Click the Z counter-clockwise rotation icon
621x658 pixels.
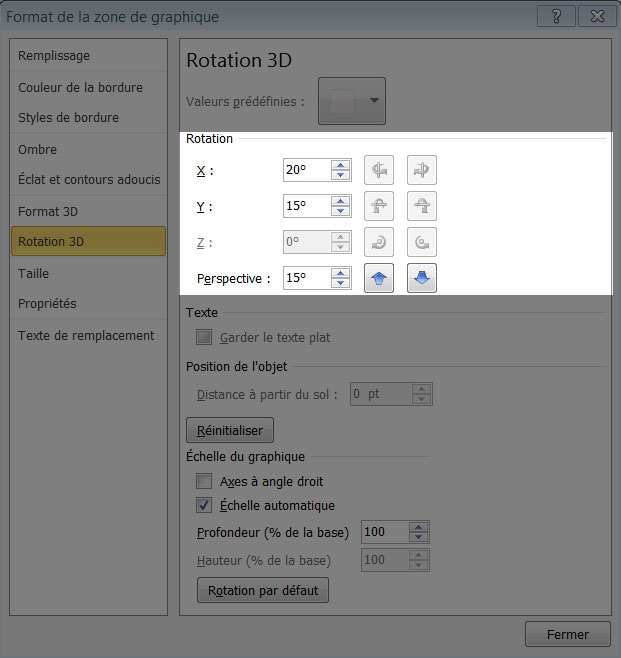point(422,242)
